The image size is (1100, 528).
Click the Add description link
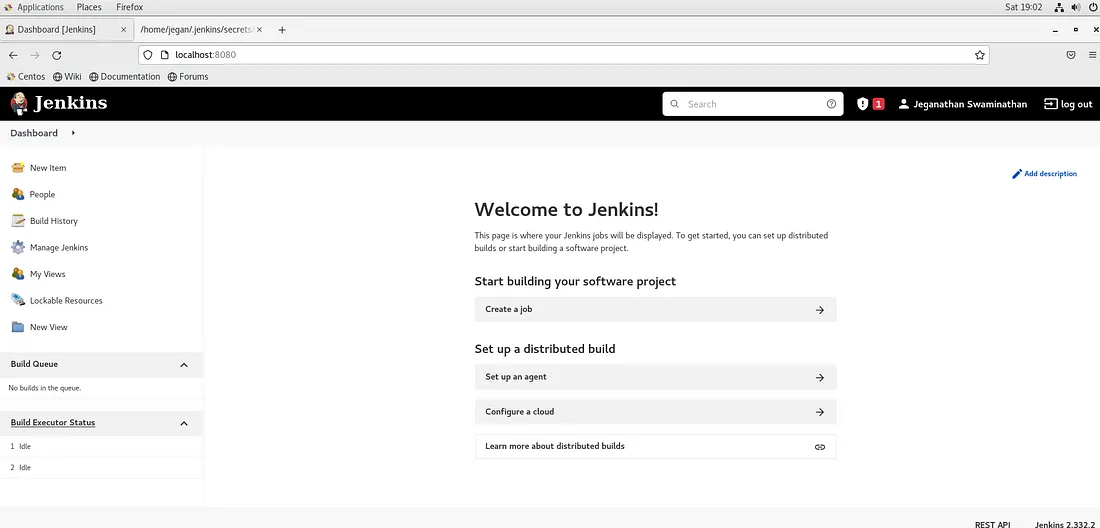pyautogui.click(x=1044, y=174)
